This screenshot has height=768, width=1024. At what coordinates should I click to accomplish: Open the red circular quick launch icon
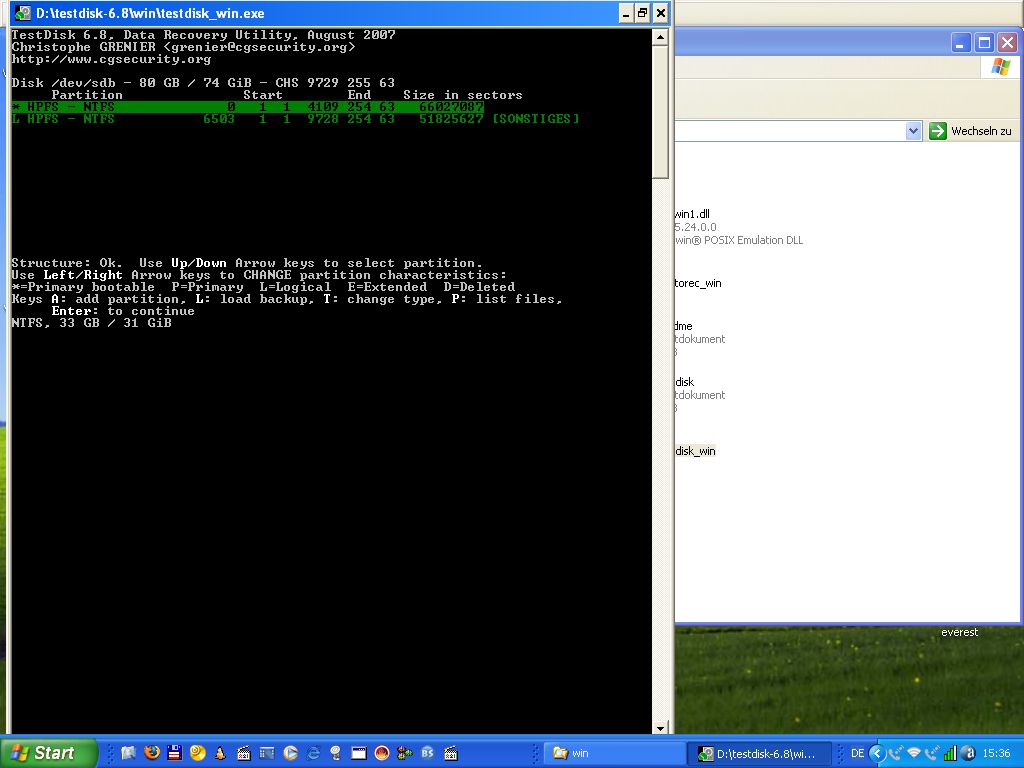click(x=382, y=753)
